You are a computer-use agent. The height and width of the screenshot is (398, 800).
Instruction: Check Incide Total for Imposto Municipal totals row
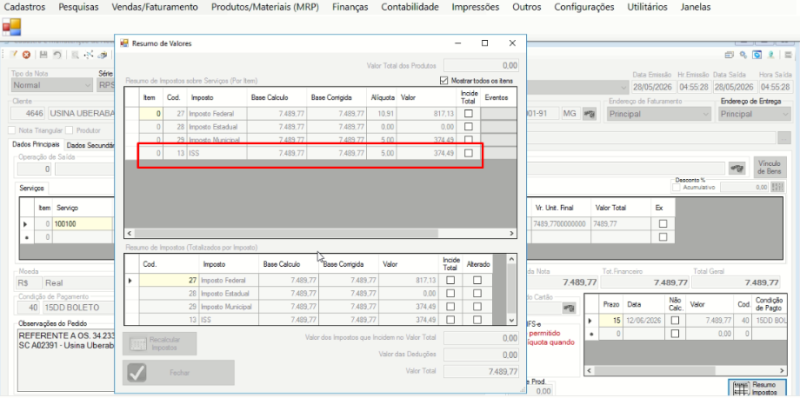coord(451,307)
